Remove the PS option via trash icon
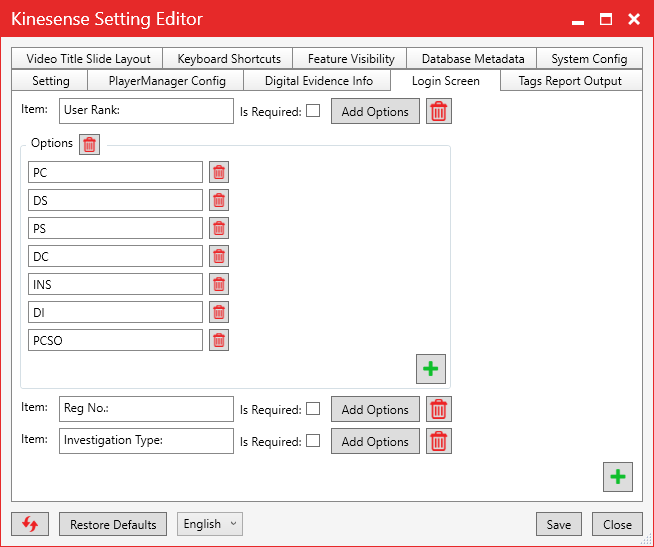 219,228
